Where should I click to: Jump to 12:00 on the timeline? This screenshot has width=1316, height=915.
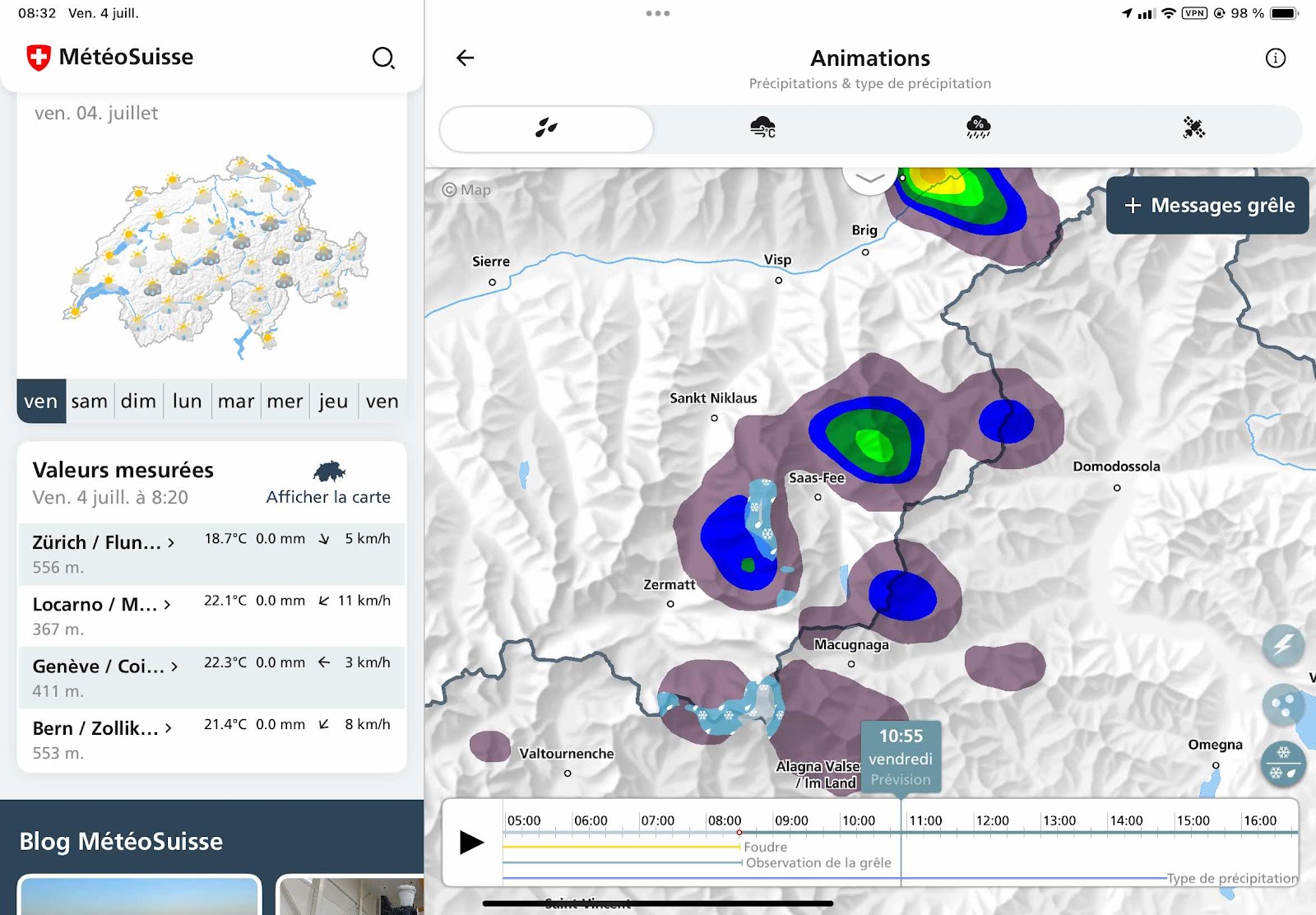point(992,820)
